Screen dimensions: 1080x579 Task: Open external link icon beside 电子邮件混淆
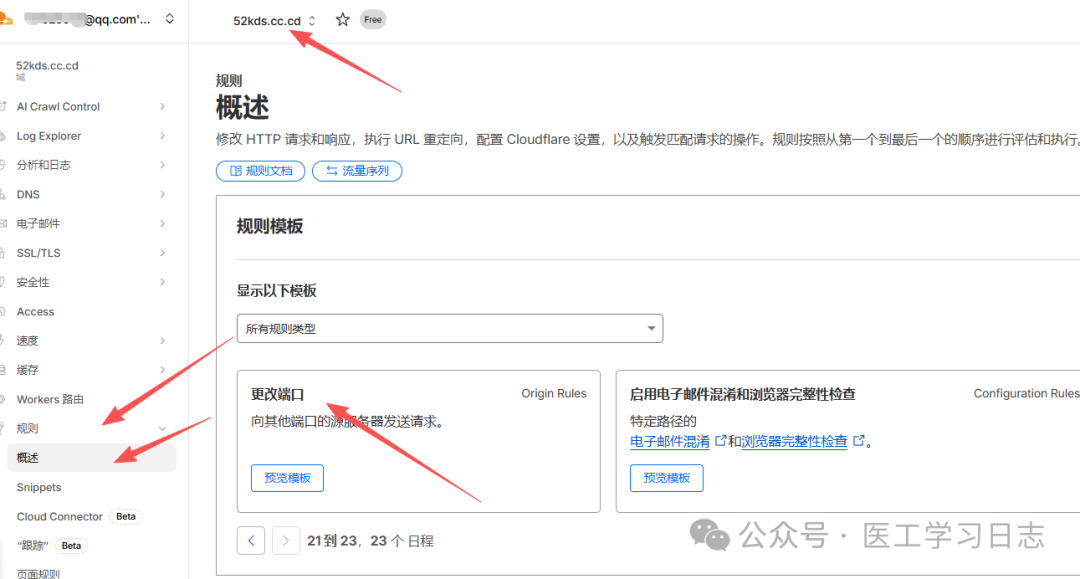(x=720, y=441)
